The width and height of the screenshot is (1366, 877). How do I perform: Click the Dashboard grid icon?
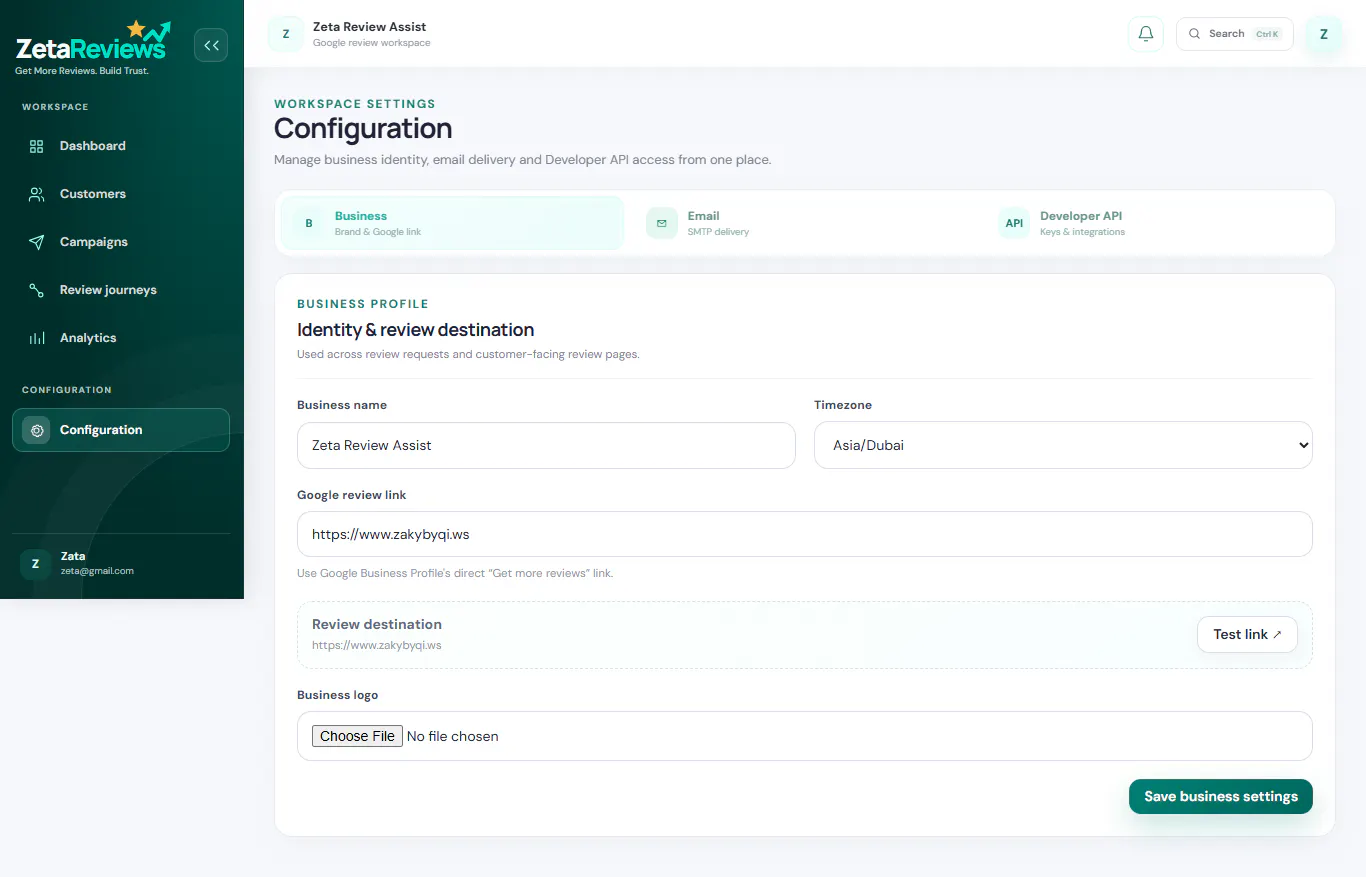coord(37,146)
